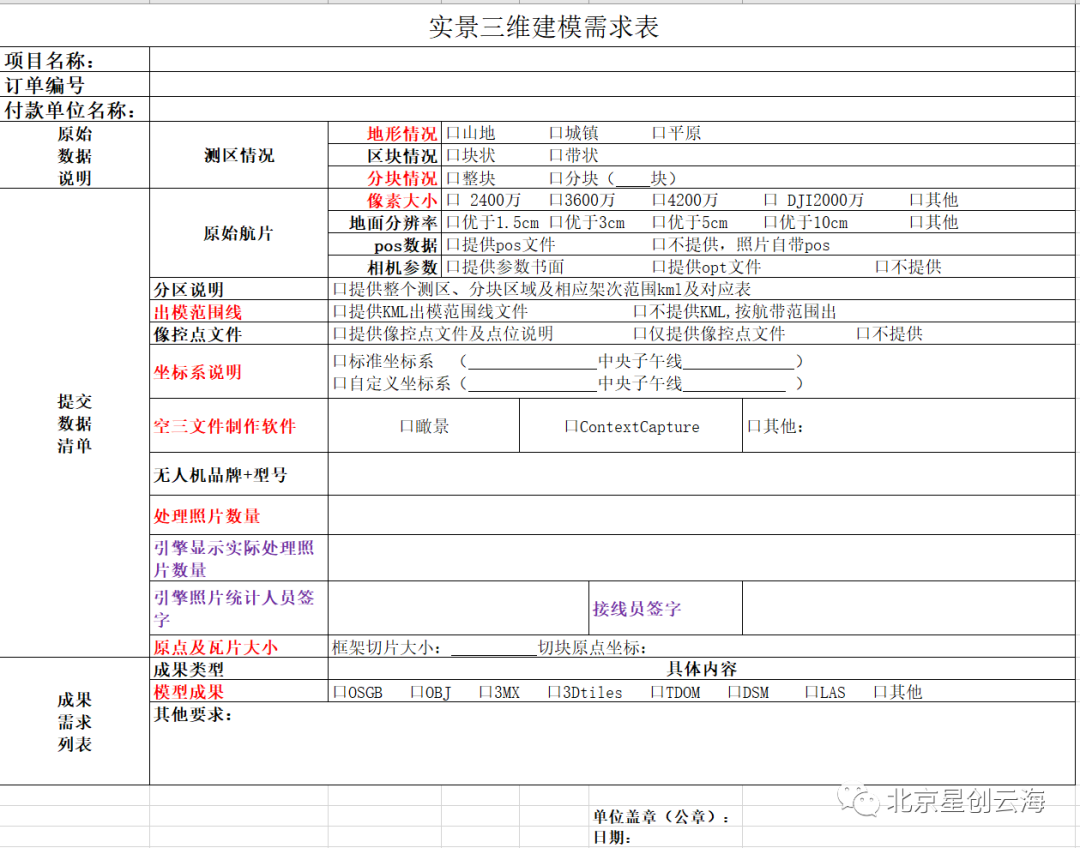Select the 3600万 pixel option
Image resolution: width=1080 pixels, height=848 pixels.
tap(556, 200)
